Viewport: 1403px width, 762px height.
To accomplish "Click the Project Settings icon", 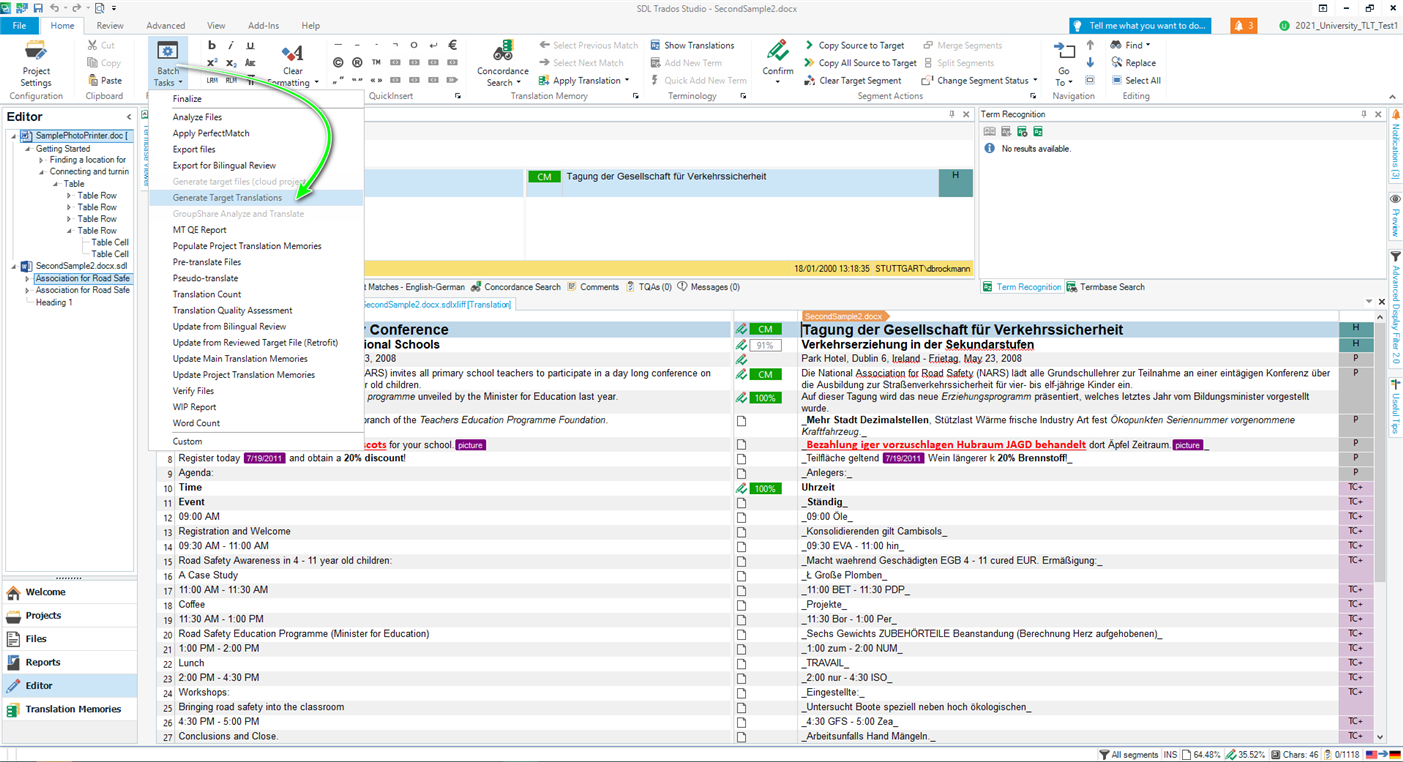I will (36, 52).
